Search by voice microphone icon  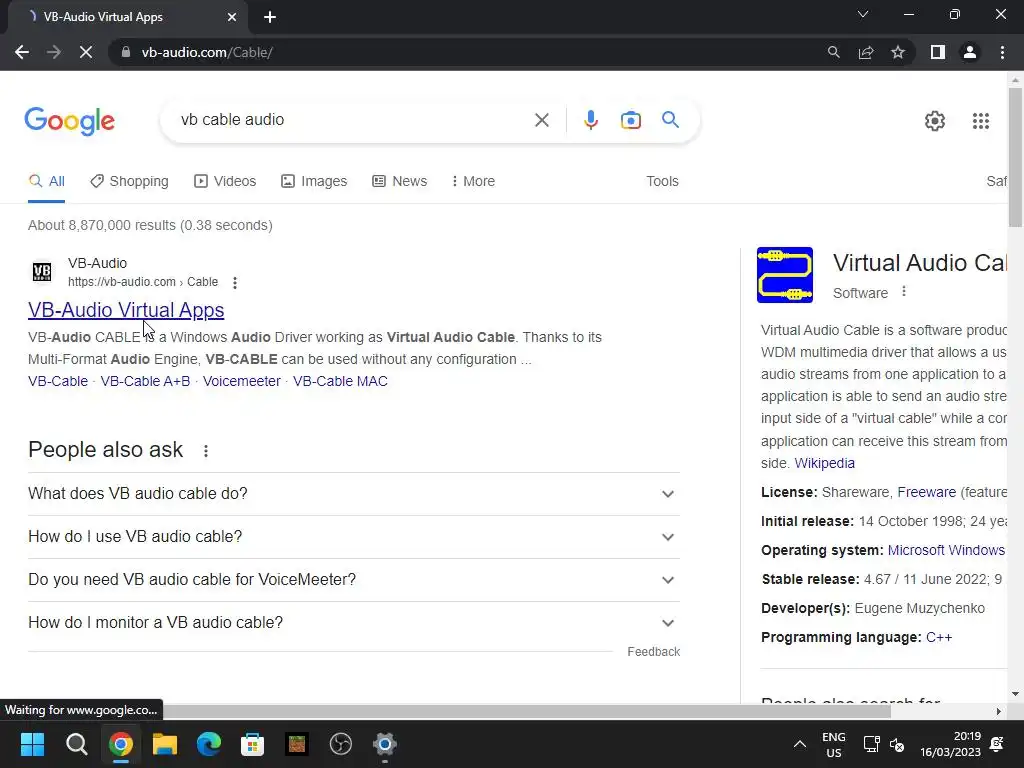590,120
